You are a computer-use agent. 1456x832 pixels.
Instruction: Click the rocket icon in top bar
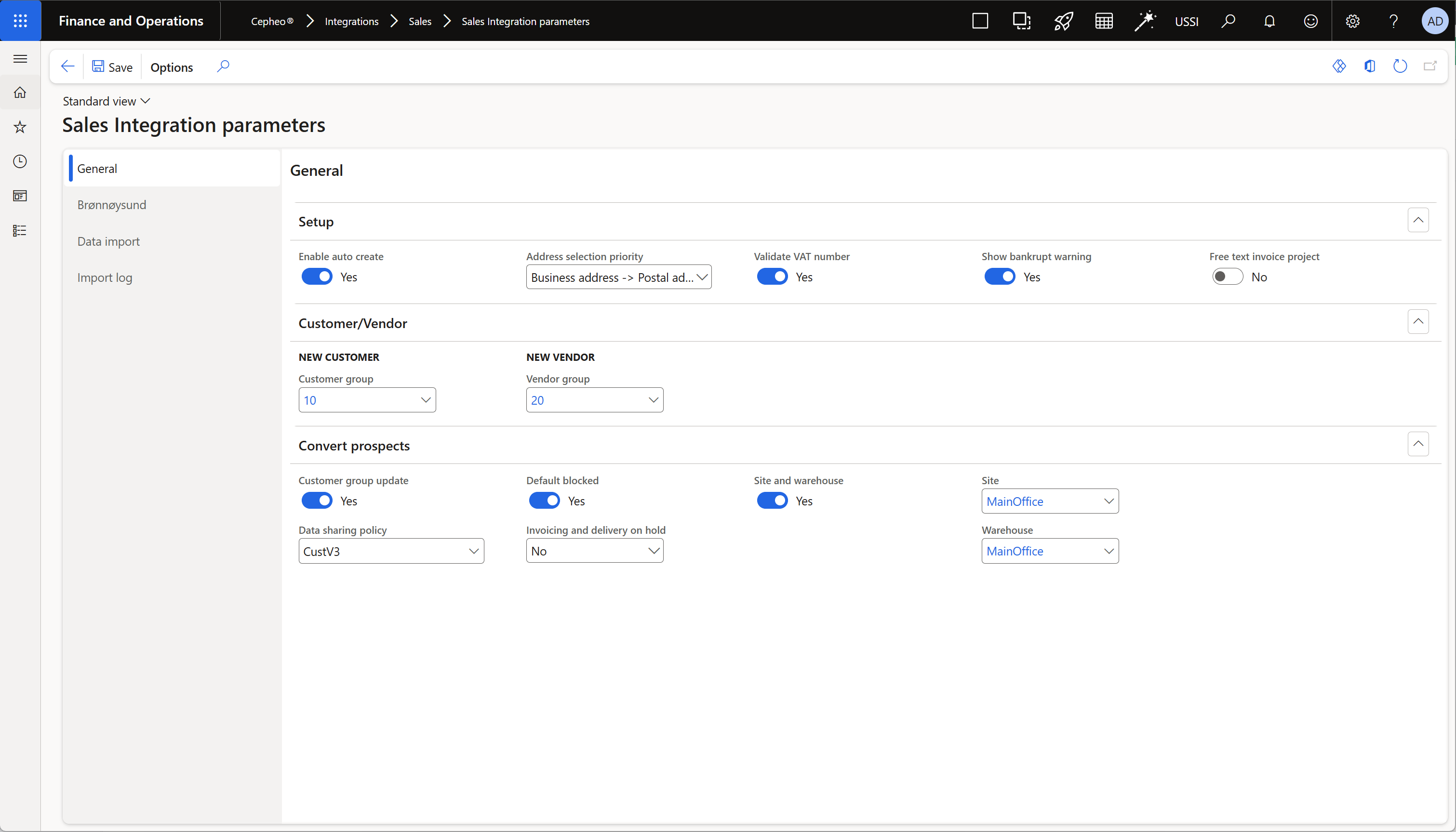point(1063,21)
